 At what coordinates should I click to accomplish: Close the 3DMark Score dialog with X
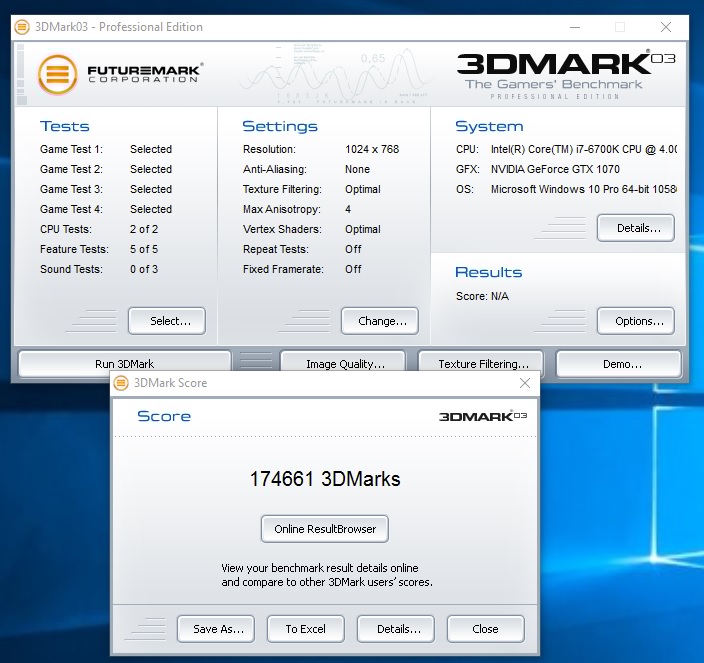[x=525, y=383]
